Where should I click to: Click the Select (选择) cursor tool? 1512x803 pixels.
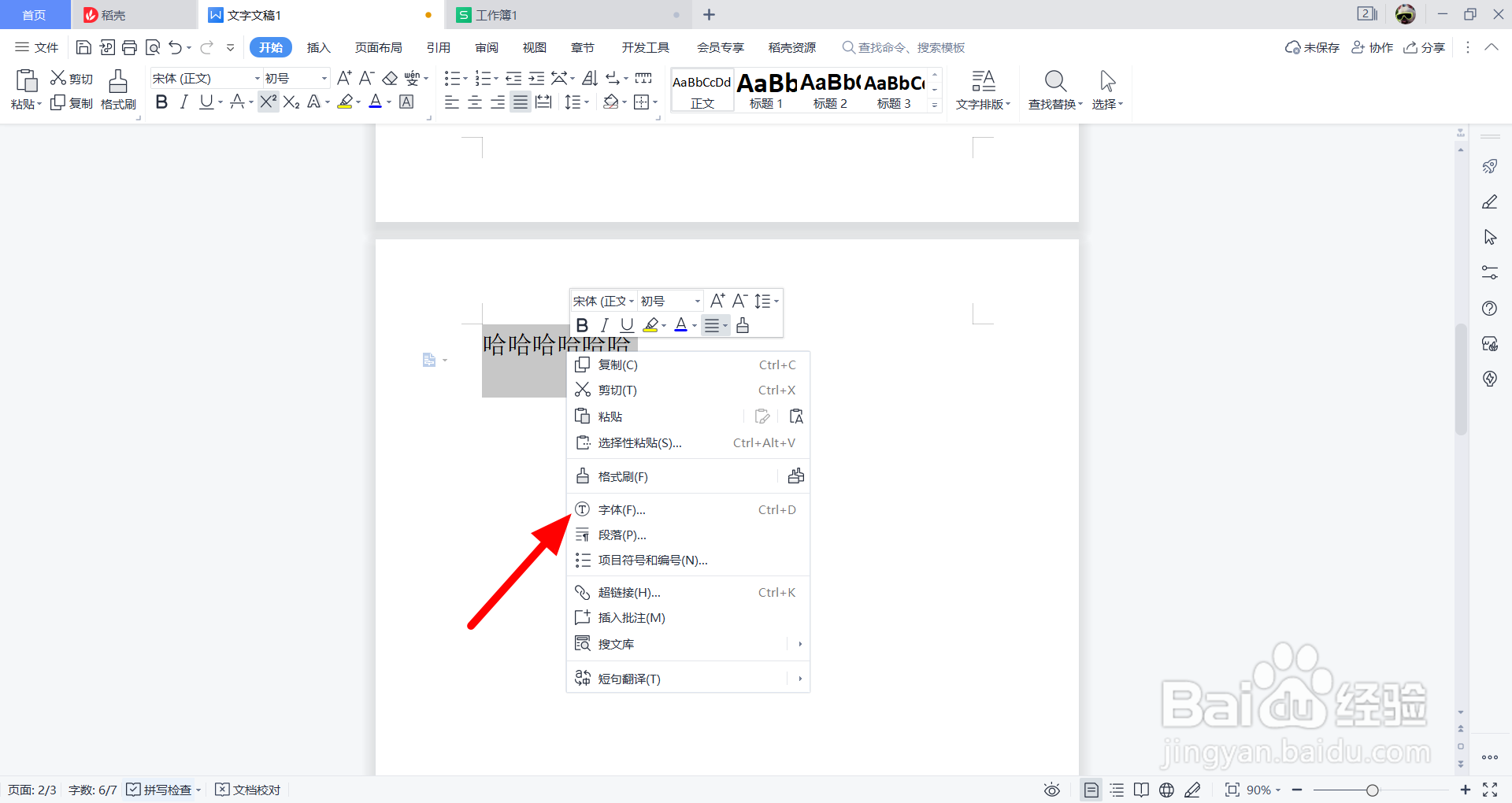click(x=1107, y=89)
